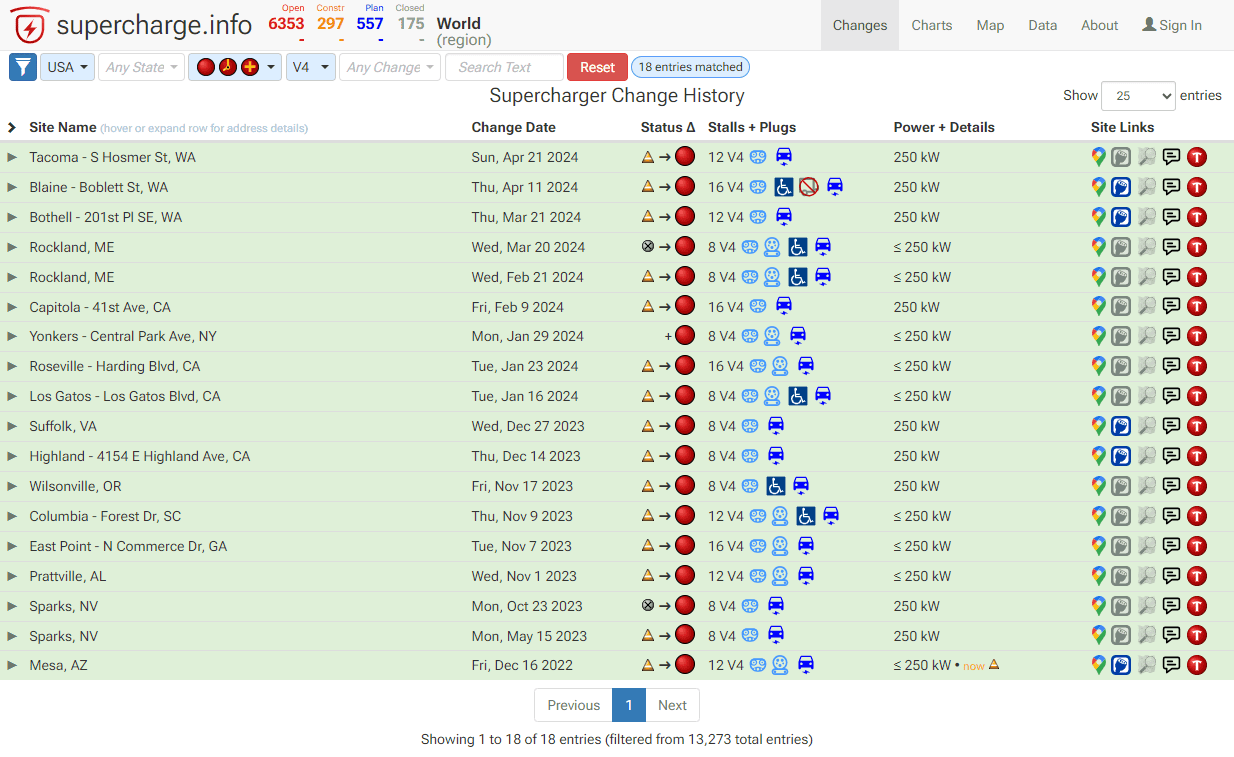This screenshot has width=1234, height=757.
Task: Click the red Reset button
Action: tap(597, 67)
